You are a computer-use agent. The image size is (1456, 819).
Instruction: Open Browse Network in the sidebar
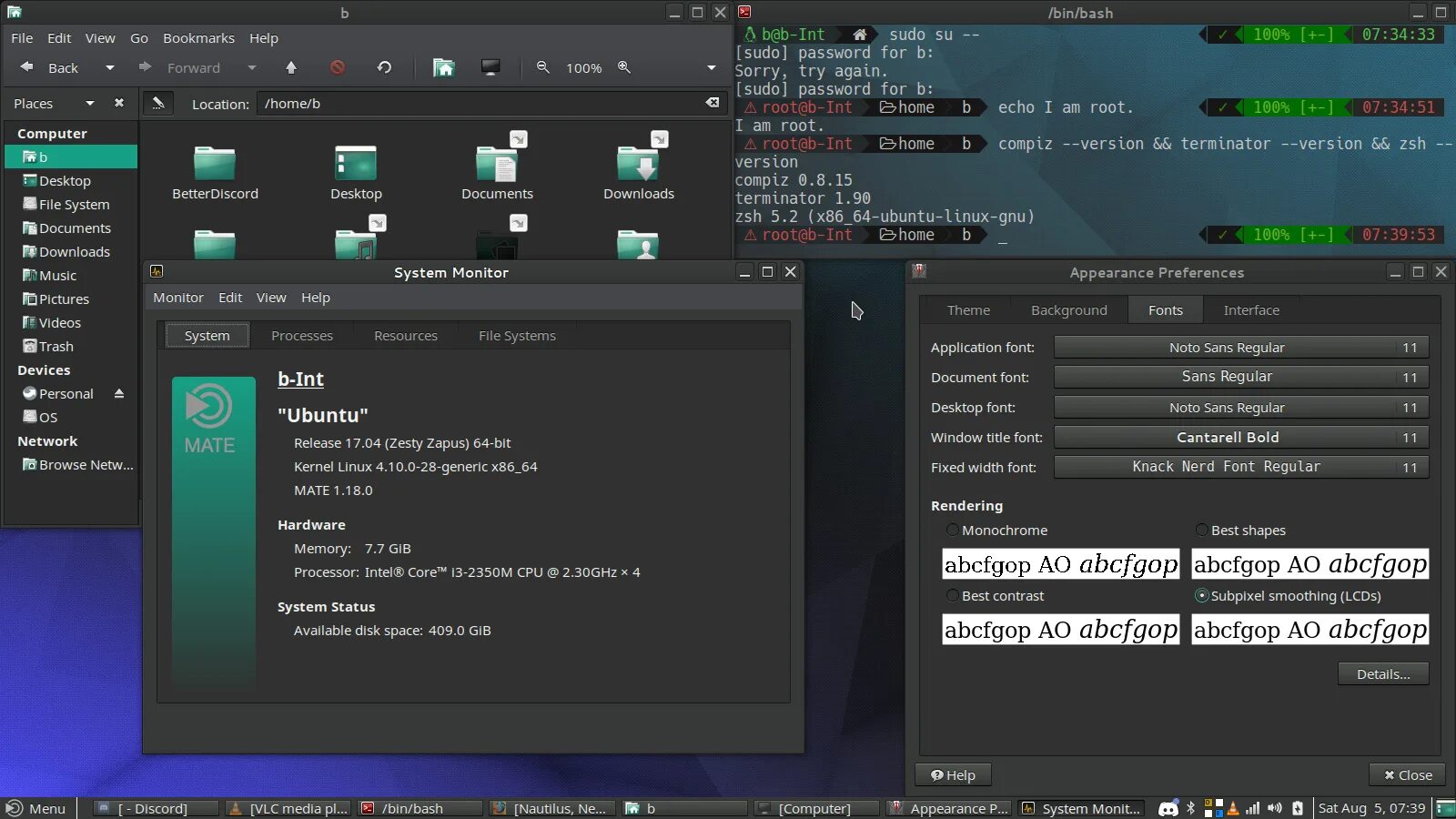(71, 464)
